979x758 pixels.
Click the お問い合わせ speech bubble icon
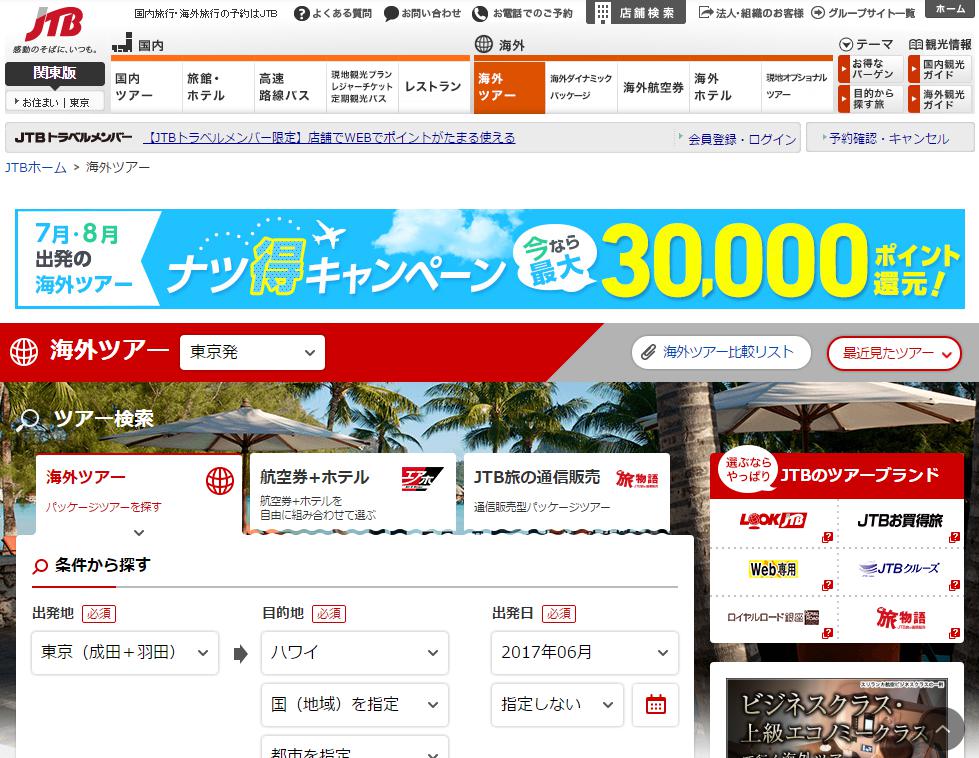391,13
